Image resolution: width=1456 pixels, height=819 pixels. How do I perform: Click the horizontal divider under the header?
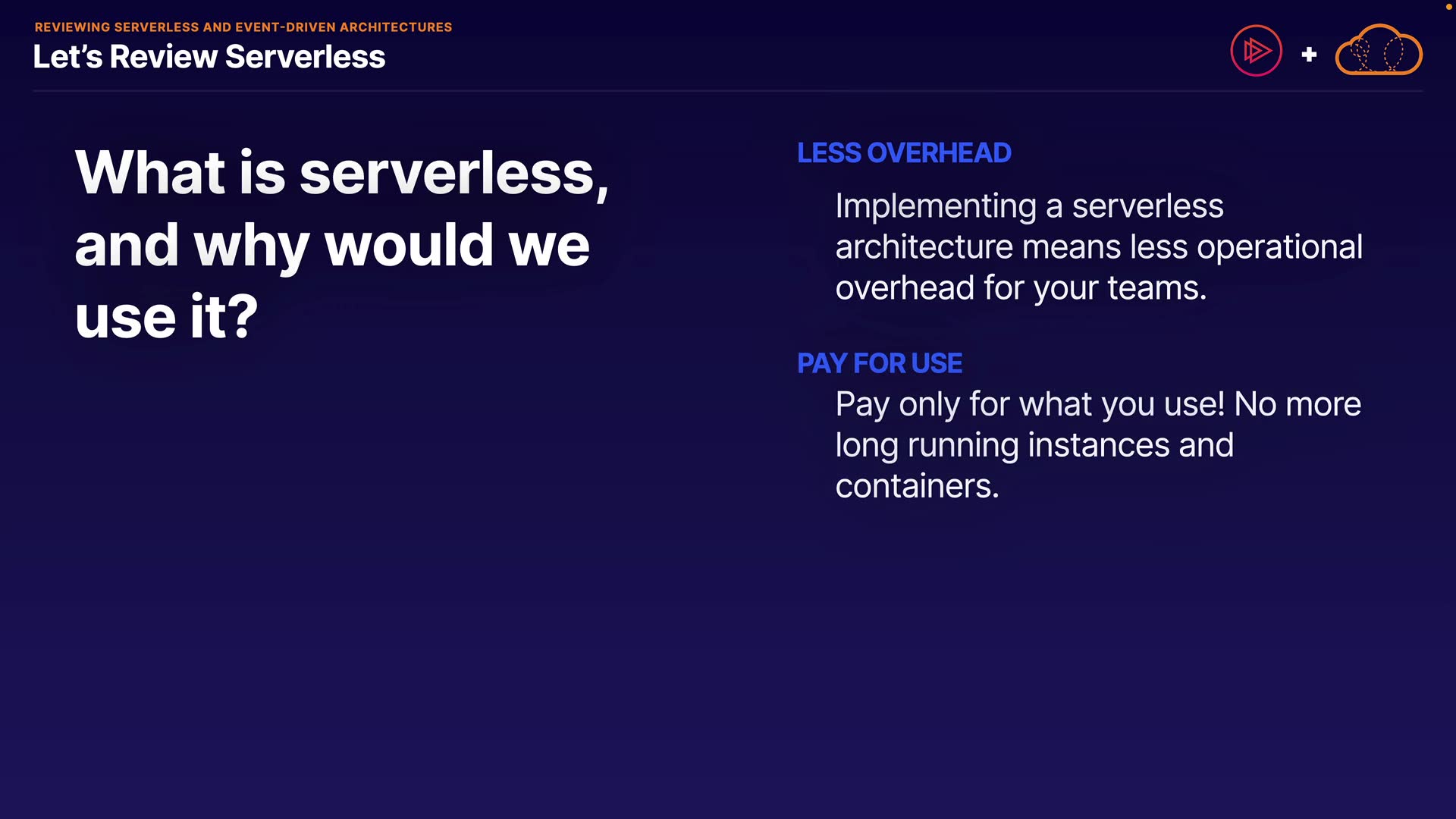click(728, 91)
